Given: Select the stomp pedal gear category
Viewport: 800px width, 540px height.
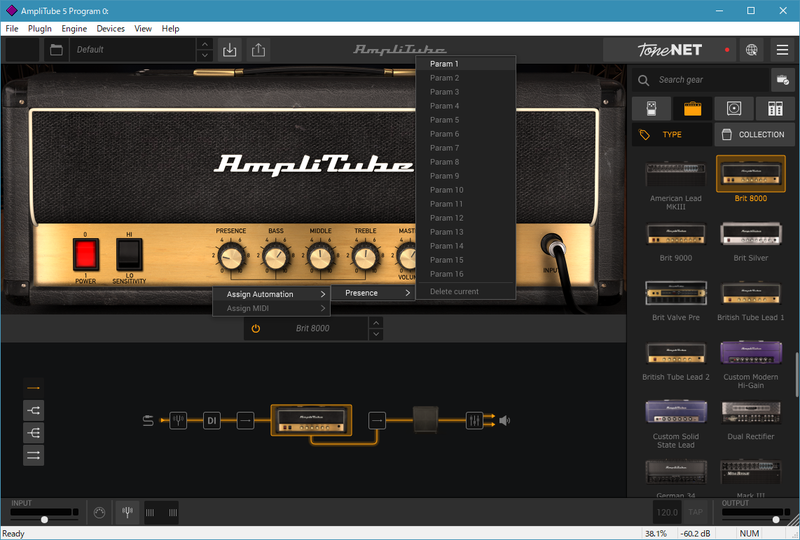Looking at the screenshot, I should click(x=651, y=108).
